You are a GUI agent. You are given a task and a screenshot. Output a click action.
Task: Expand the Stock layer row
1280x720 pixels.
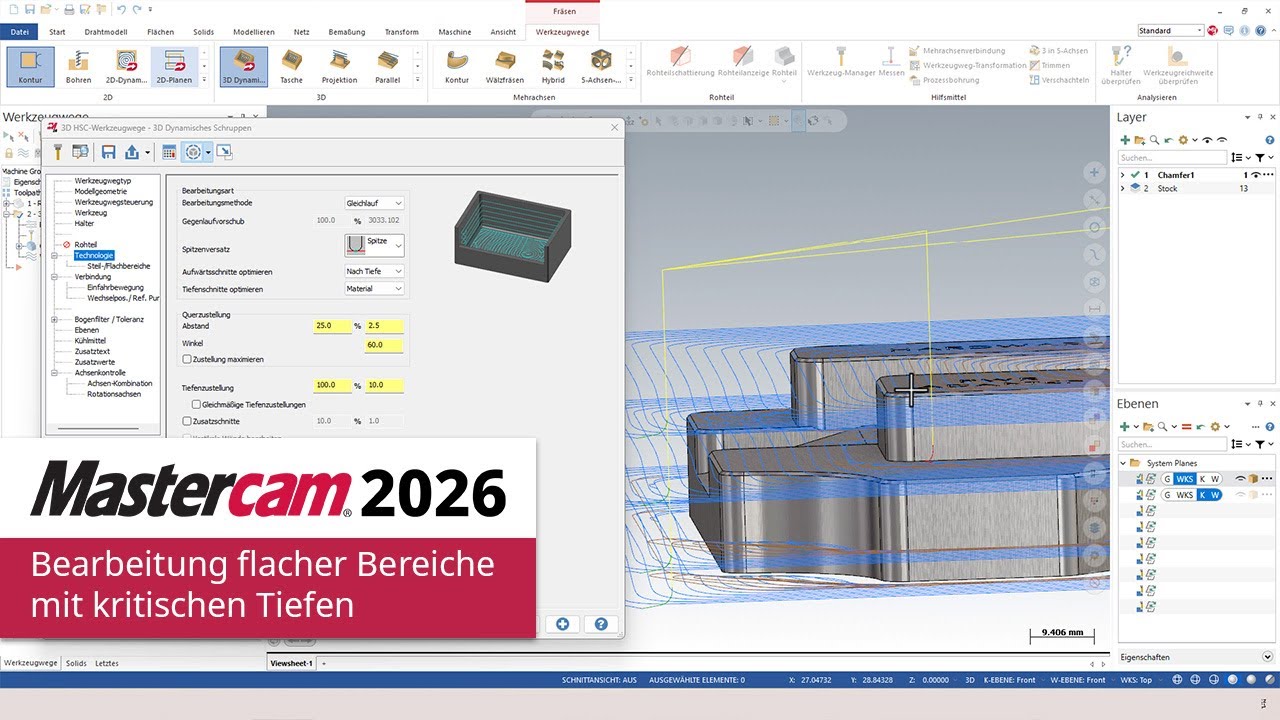(x=1122, y=188)
